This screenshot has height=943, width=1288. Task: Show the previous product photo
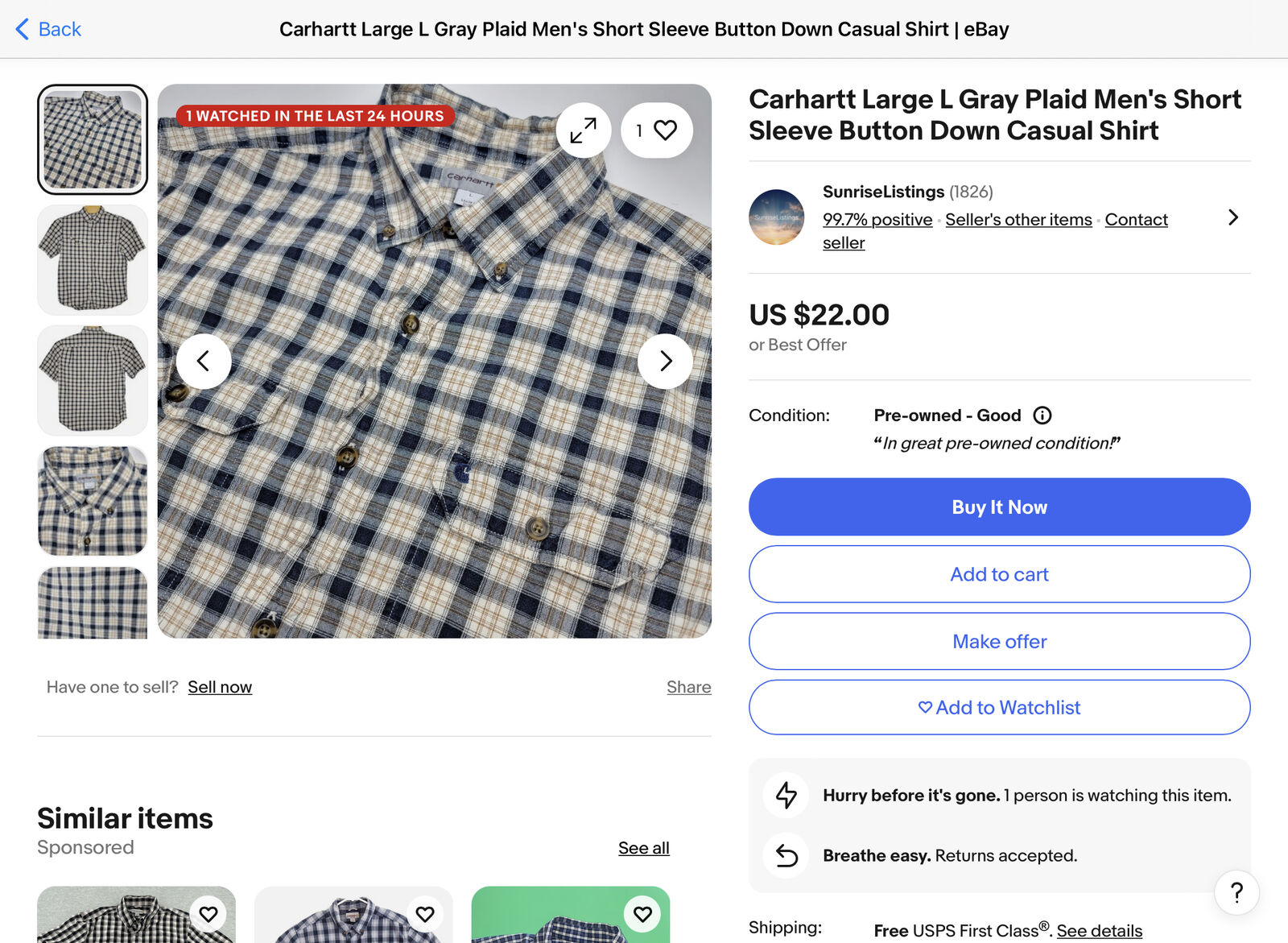coord(204,362)
